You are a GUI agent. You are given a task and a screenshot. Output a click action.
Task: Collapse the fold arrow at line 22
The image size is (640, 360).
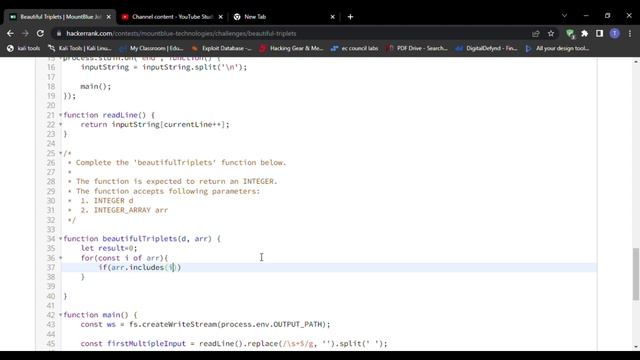(60, 124)
